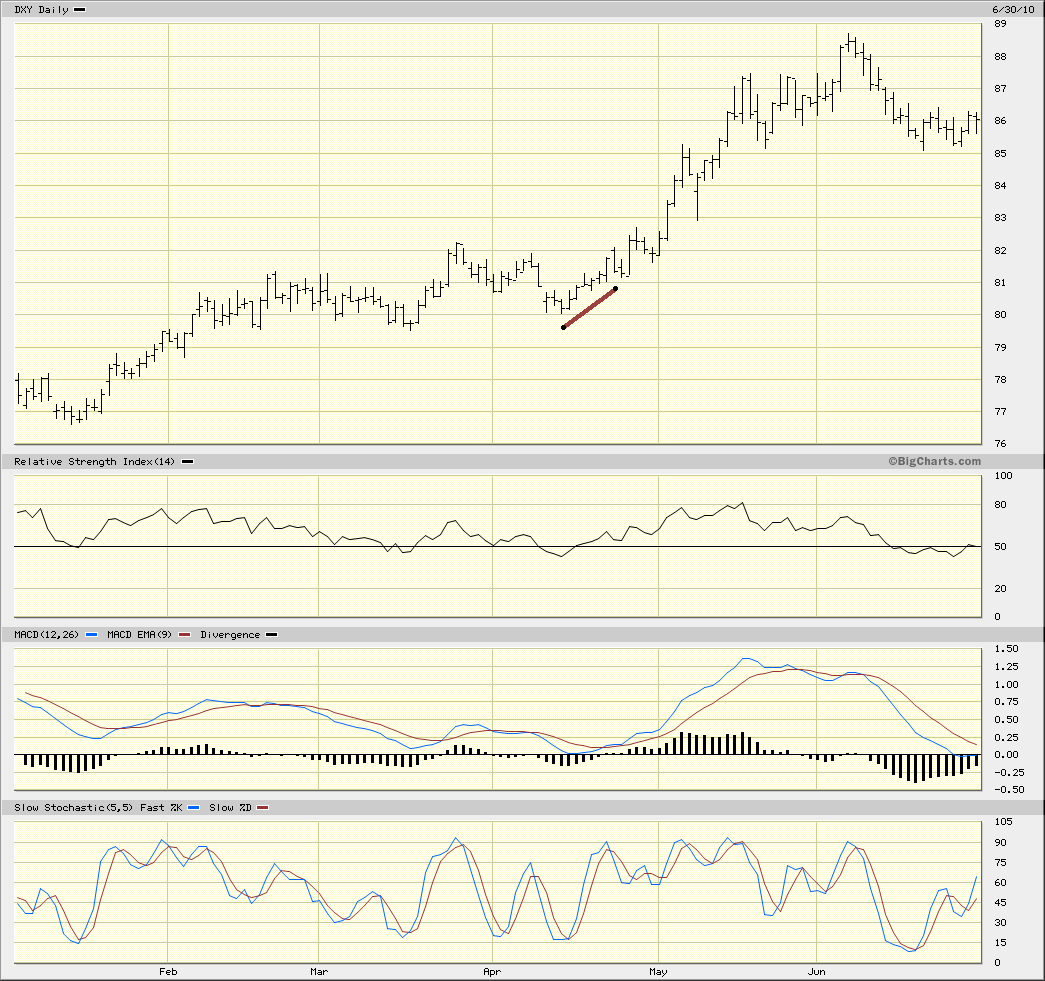Image resolution: width=1045 pixels, height=981 pixels.
Task: Click the black legend swatch beside DXY Daily
Action: tap(80, 10)
